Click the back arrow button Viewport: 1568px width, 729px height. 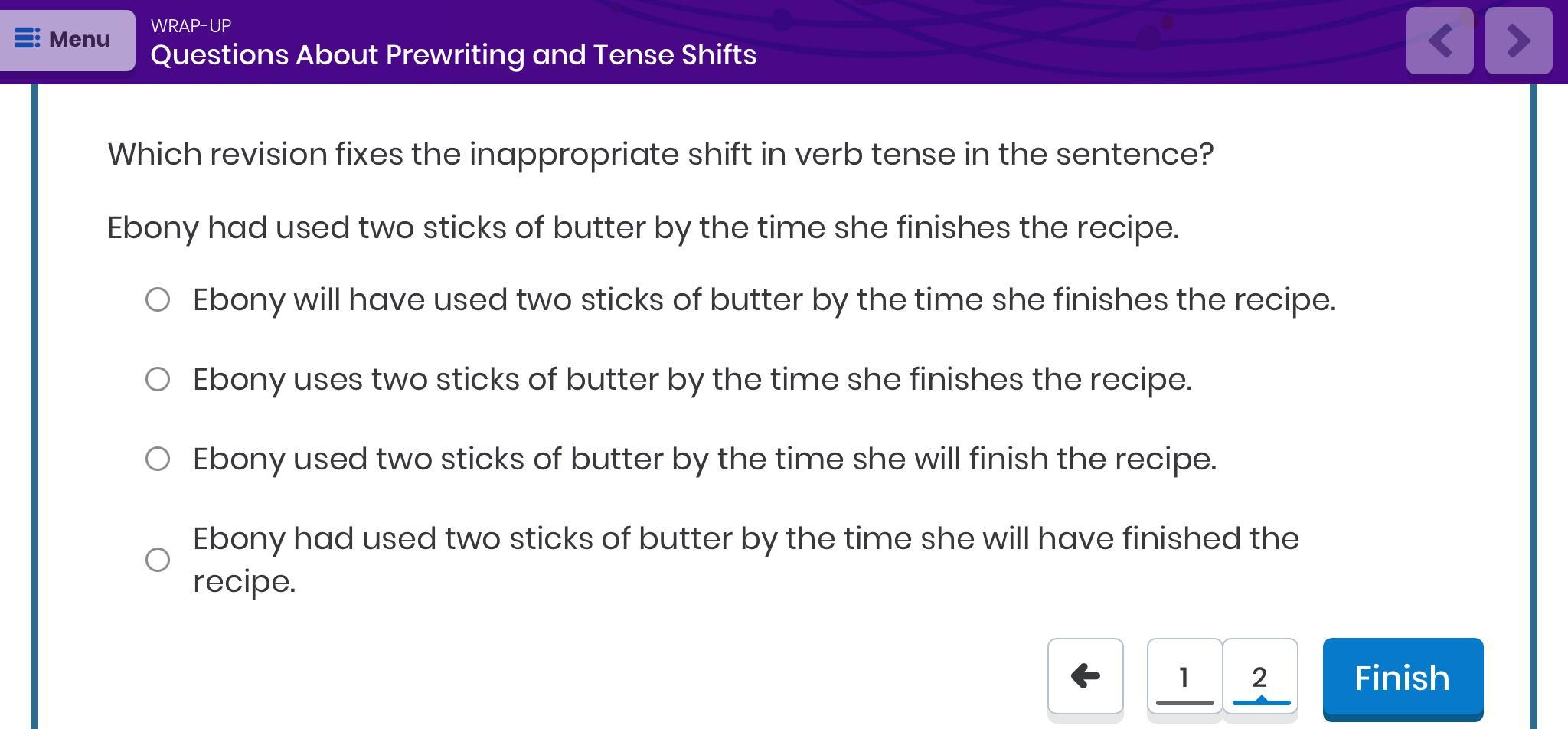[1085, 676]
